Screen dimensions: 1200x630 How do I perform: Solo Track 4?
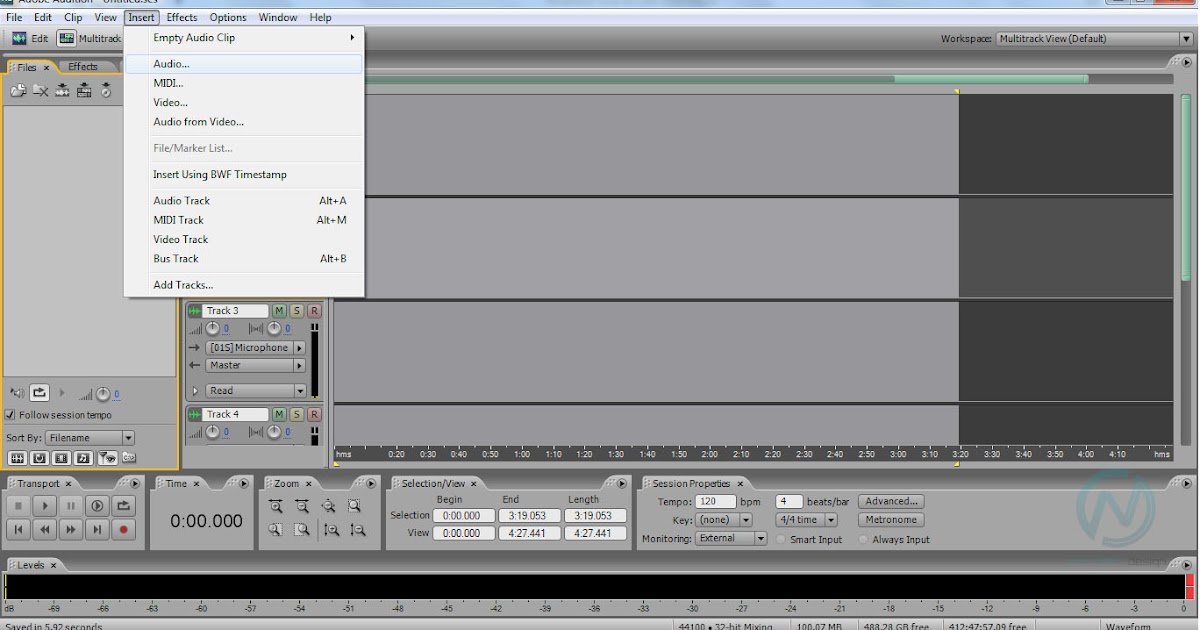297,414
